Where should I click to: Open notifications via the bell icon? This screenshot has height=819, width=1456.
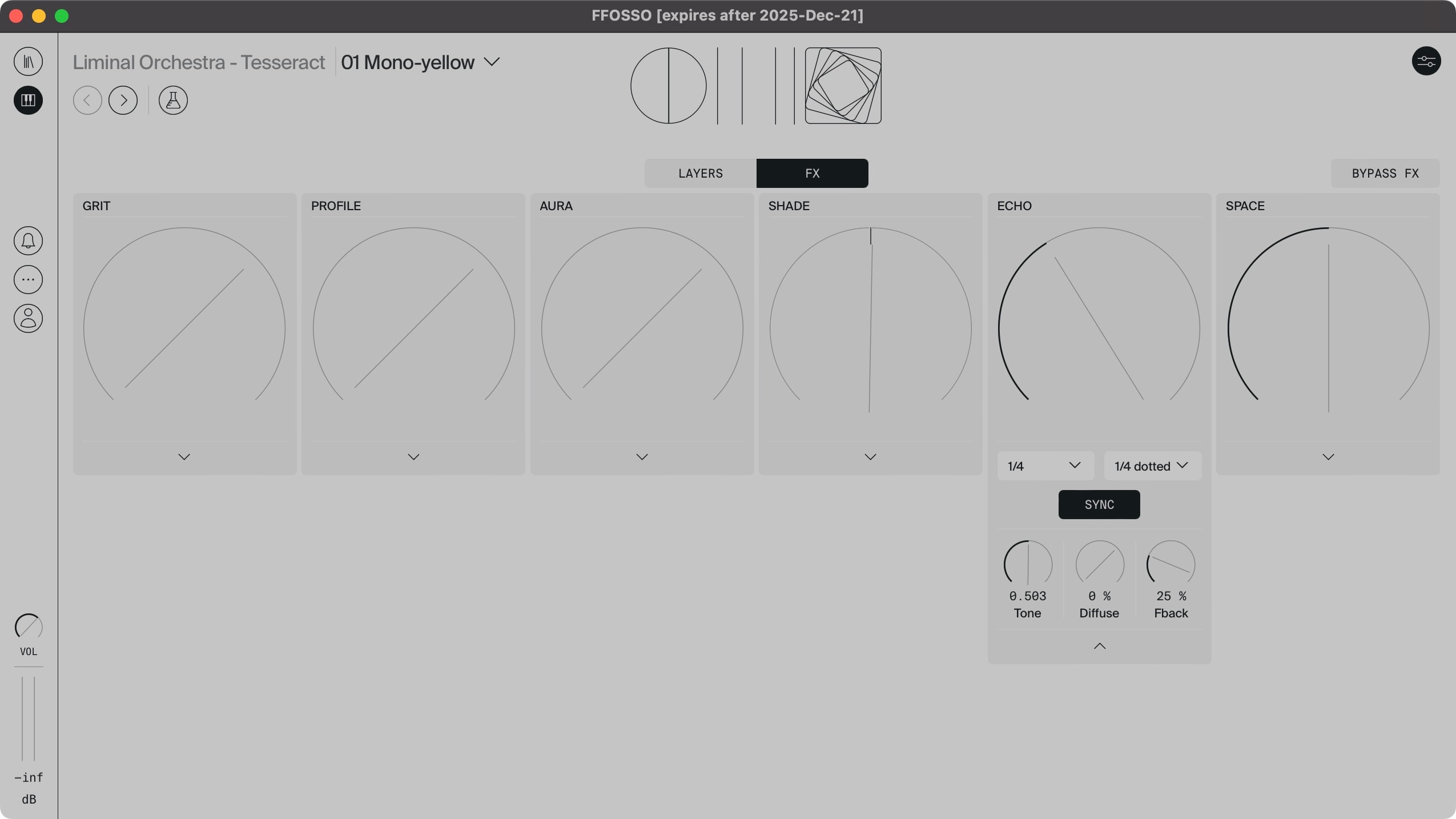28,240
